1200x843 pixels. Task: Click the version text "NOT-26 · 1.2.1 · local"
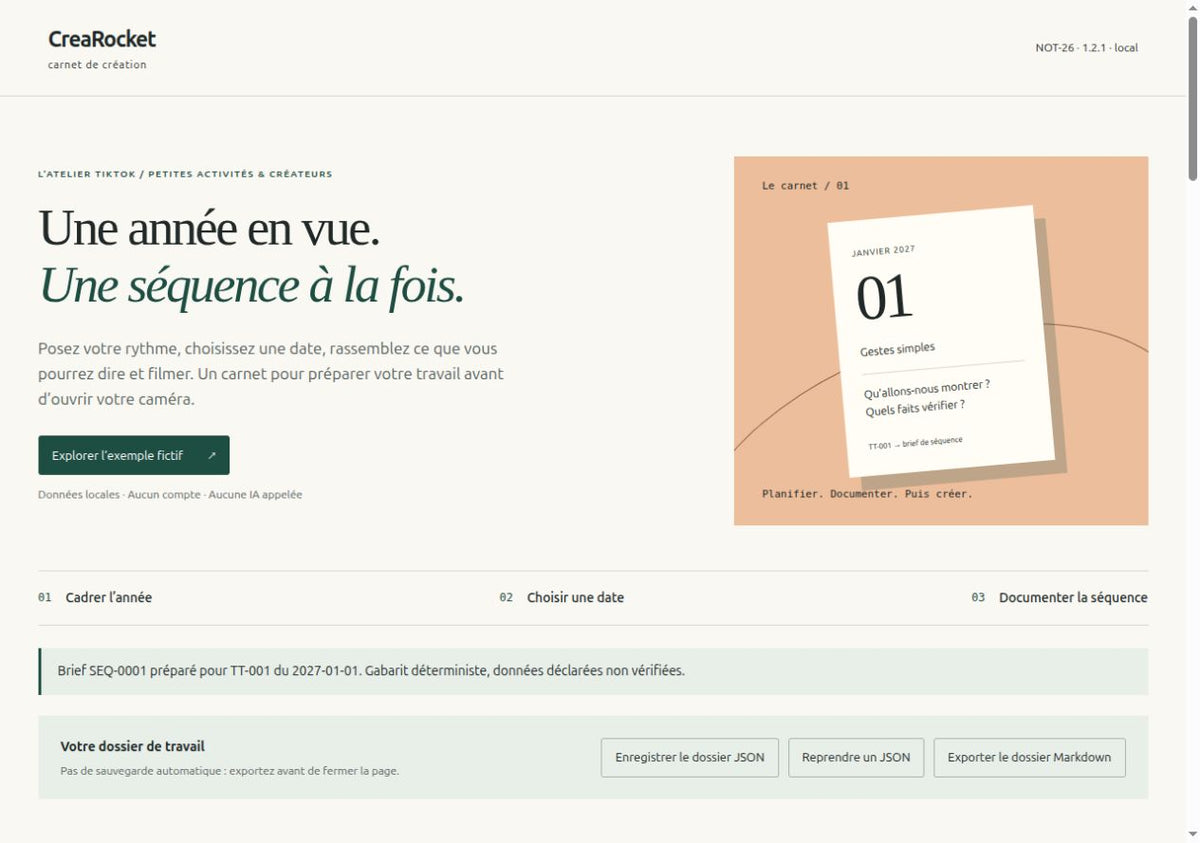1087,48
